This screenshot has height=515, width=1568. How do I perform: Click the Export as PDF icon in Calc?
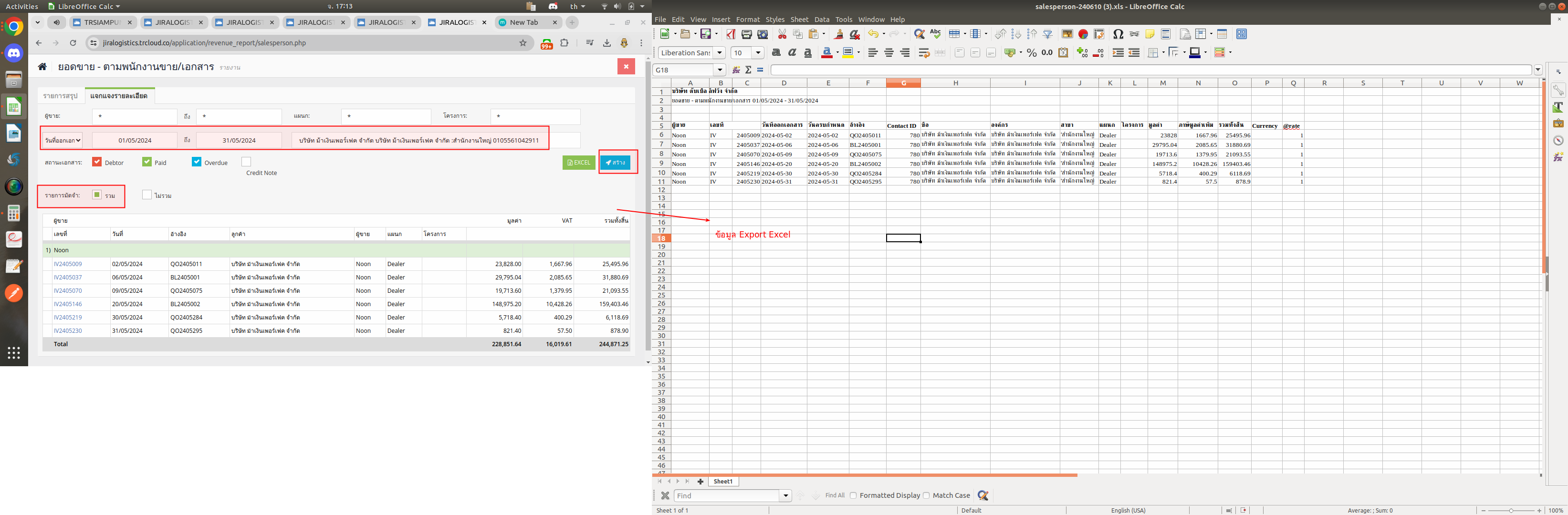(731, 34)
